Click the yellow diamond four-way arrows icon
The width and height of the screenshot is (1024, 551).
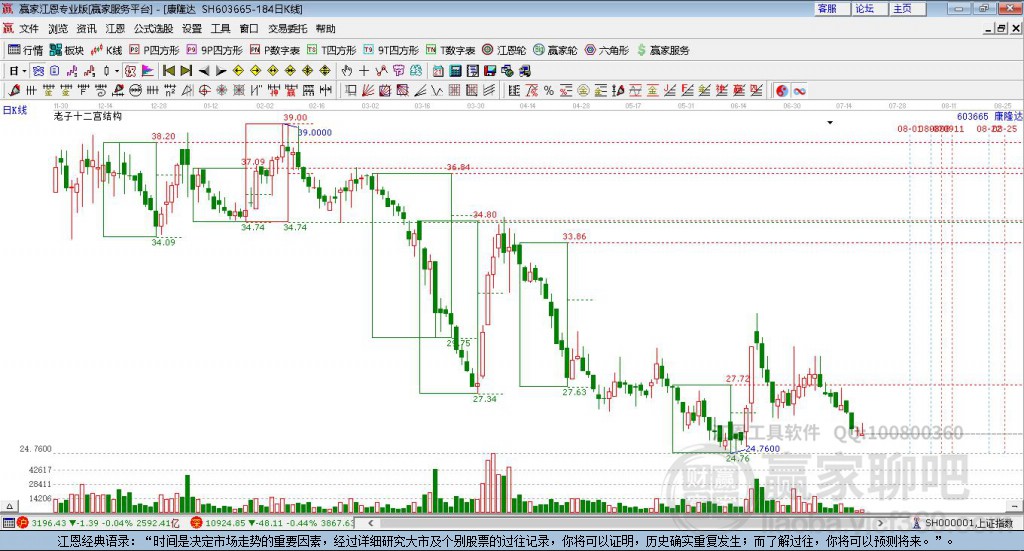tap(308, 71)
